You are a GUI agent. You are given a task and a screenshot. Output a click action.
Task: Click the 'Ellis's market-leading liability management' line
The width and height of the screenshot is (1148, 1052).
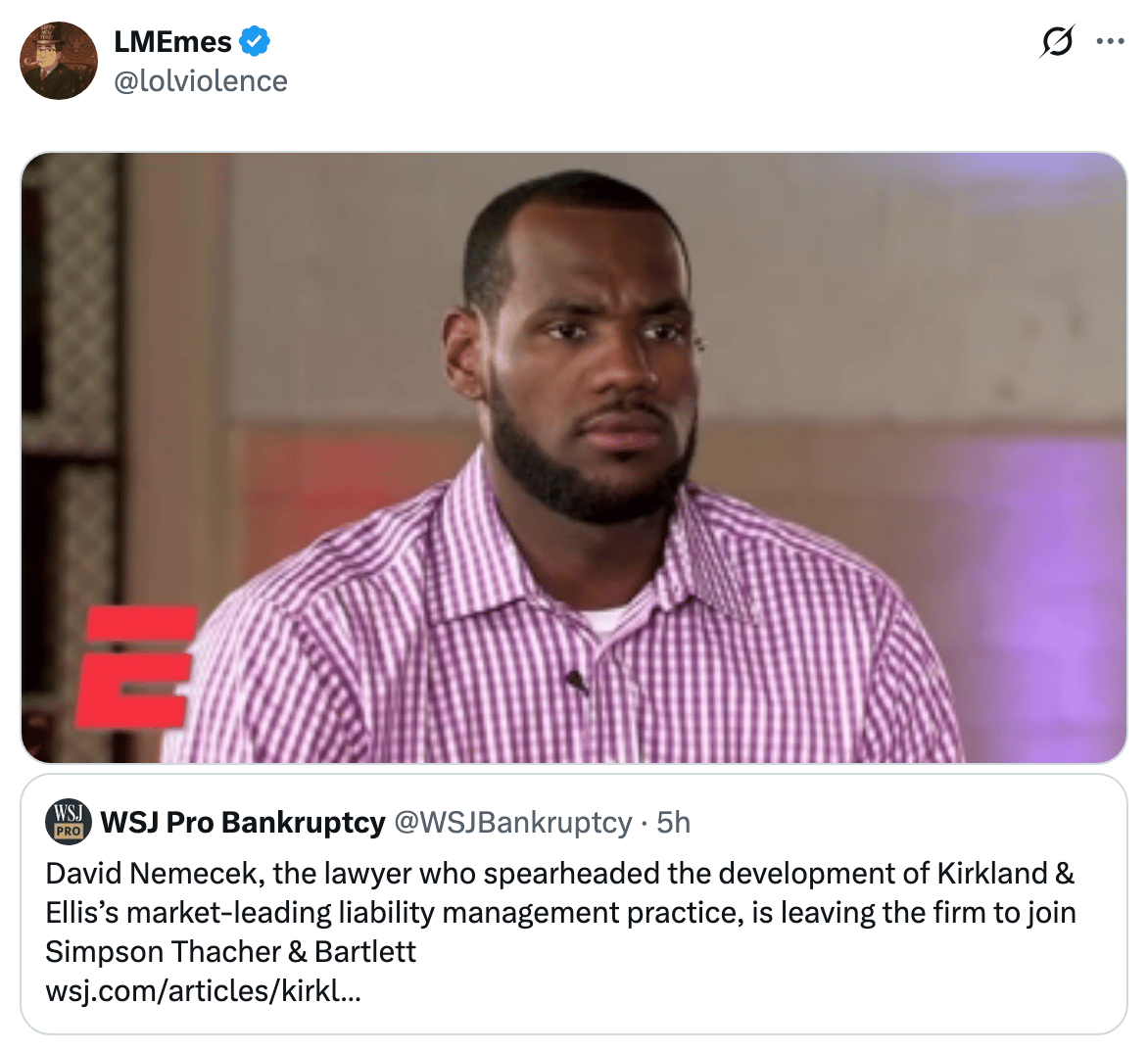point(561,912)
